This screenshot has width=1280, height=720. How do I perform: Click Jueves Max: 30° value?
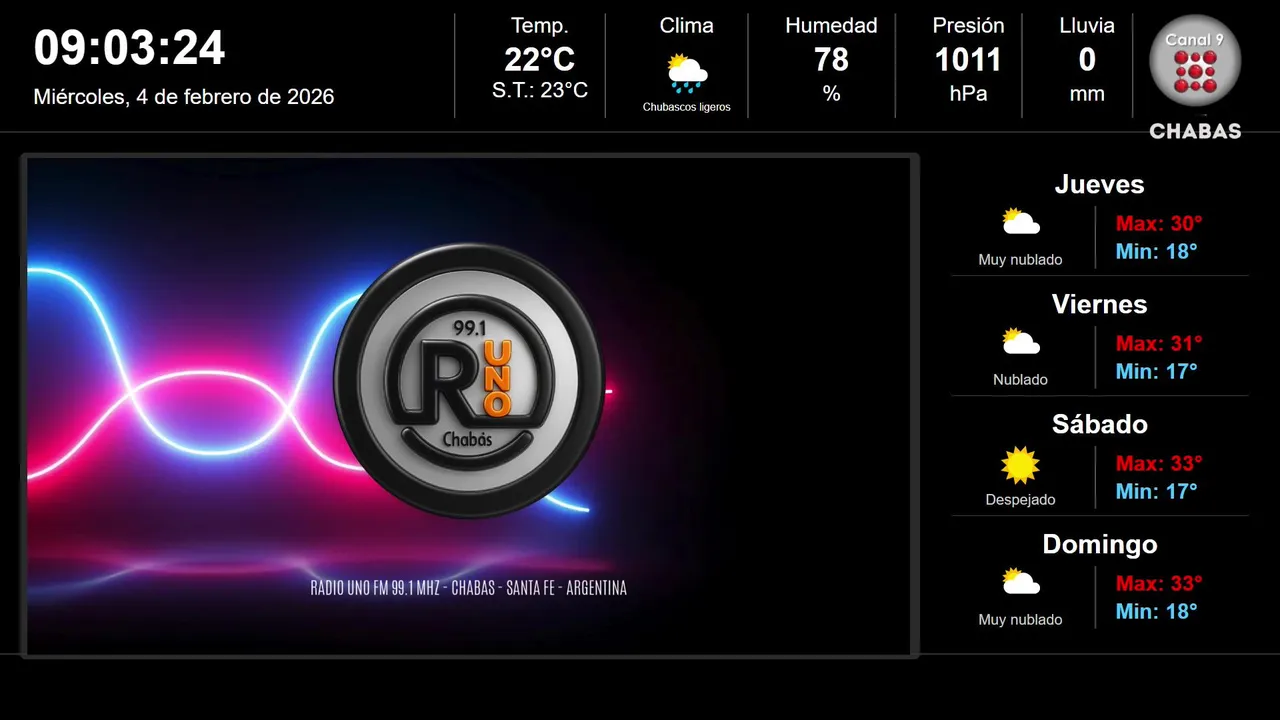[1159, 224]
